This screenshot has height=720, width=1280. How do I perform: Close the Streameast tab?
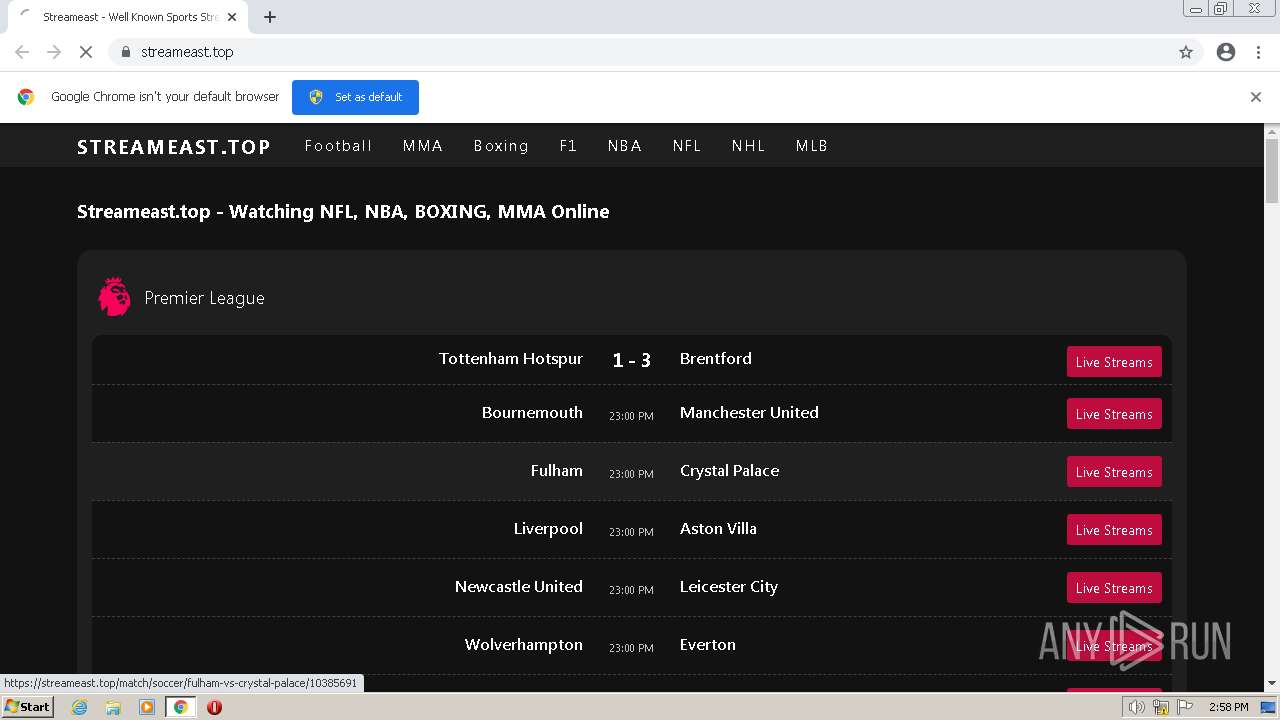pyautogui.click(x=232, y=17)
